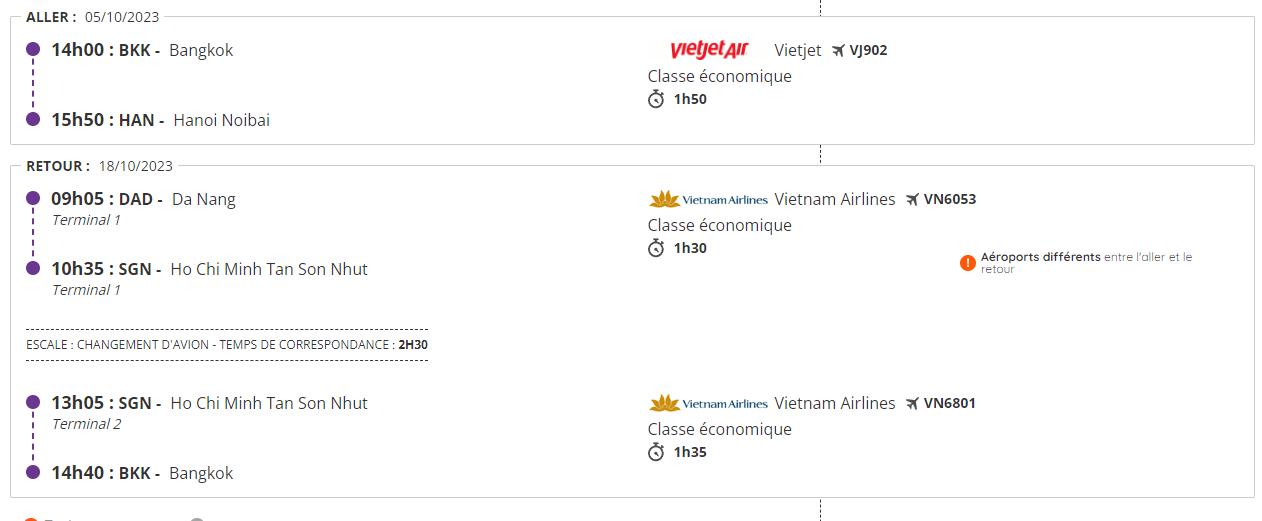Click the plane icon next to VJ902
Viewport: 1262px width, 521px height.
click(x=839, y=50)
